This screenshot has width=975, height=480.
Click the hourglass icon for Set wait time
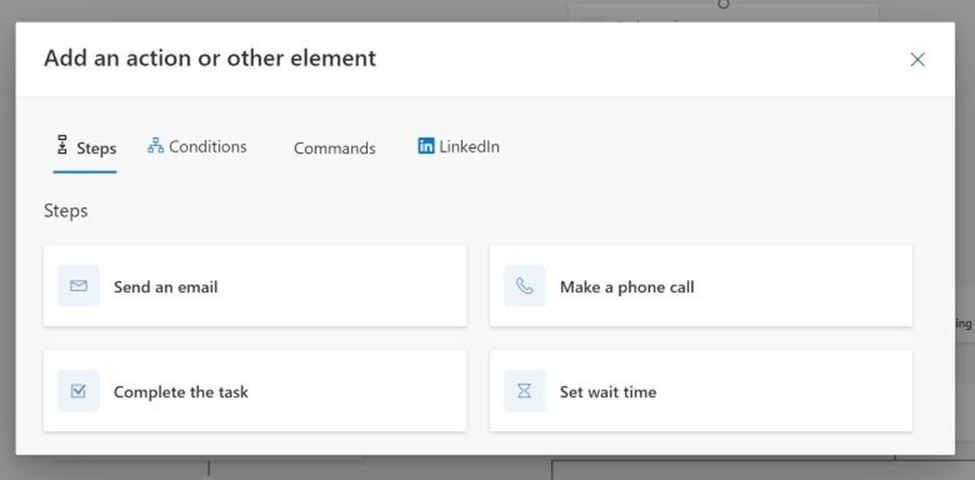[525, 391]
